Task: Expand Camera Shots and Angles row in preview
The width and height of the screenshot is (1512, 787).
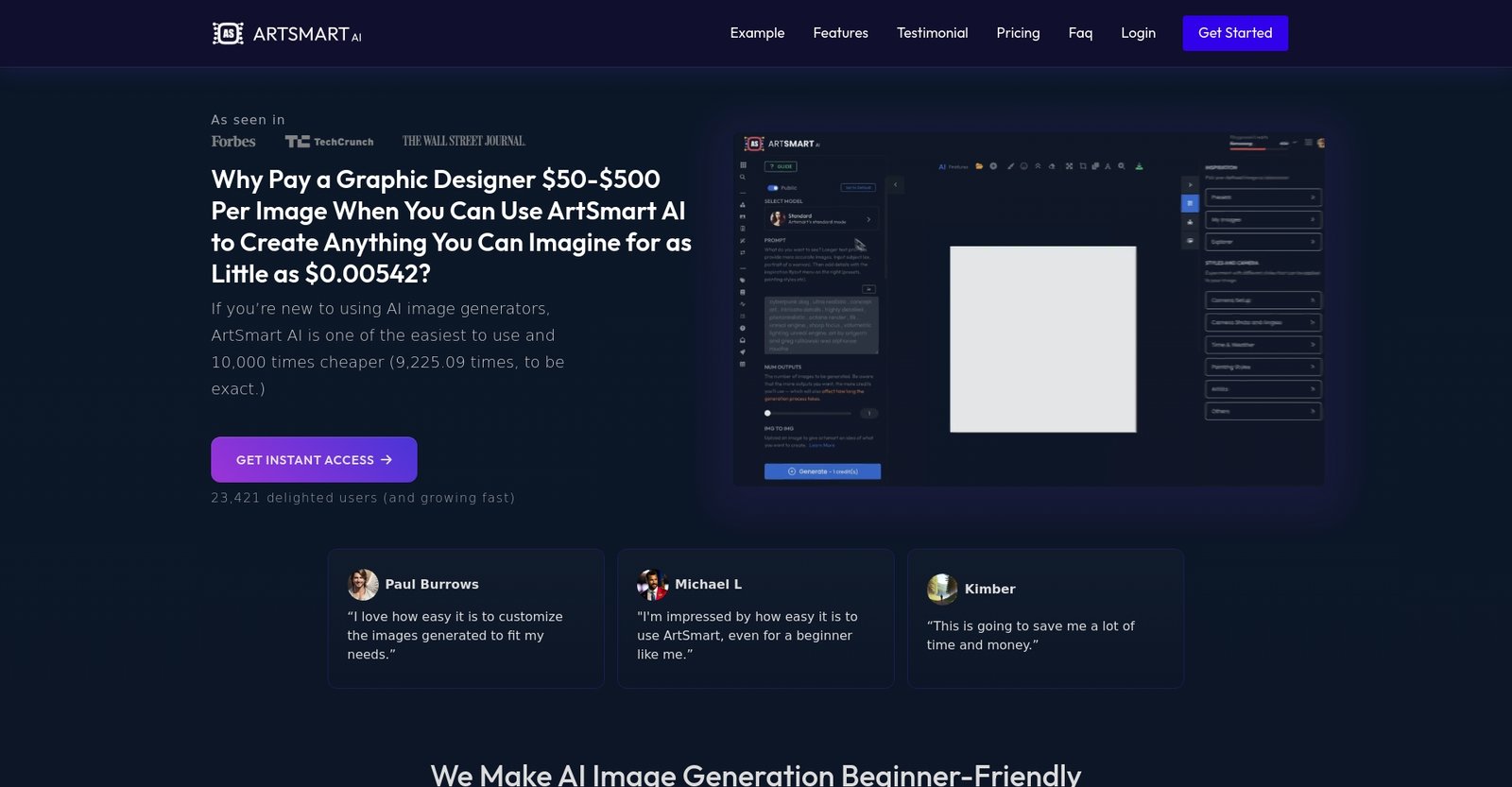Action: coord(1263,322)
